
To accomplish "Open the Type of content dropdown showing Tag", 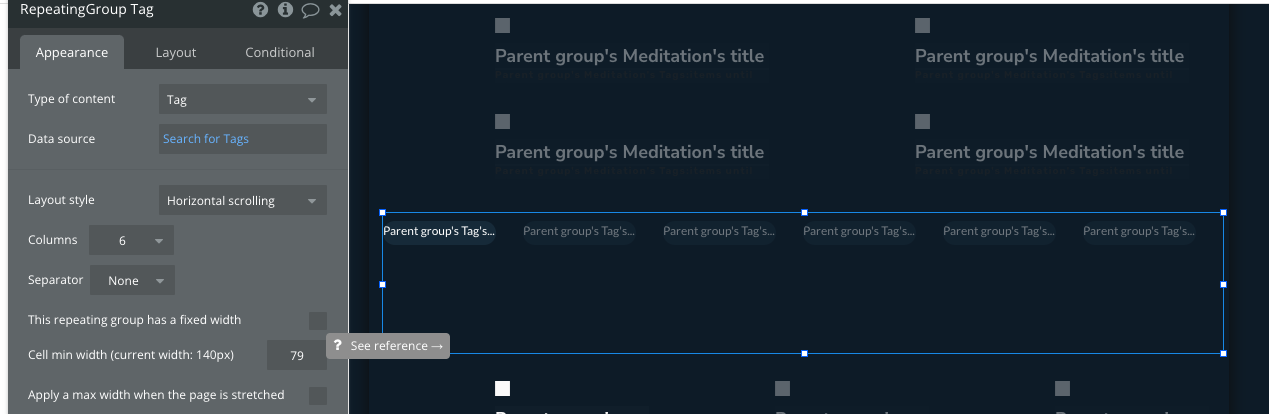I will 243,100.
